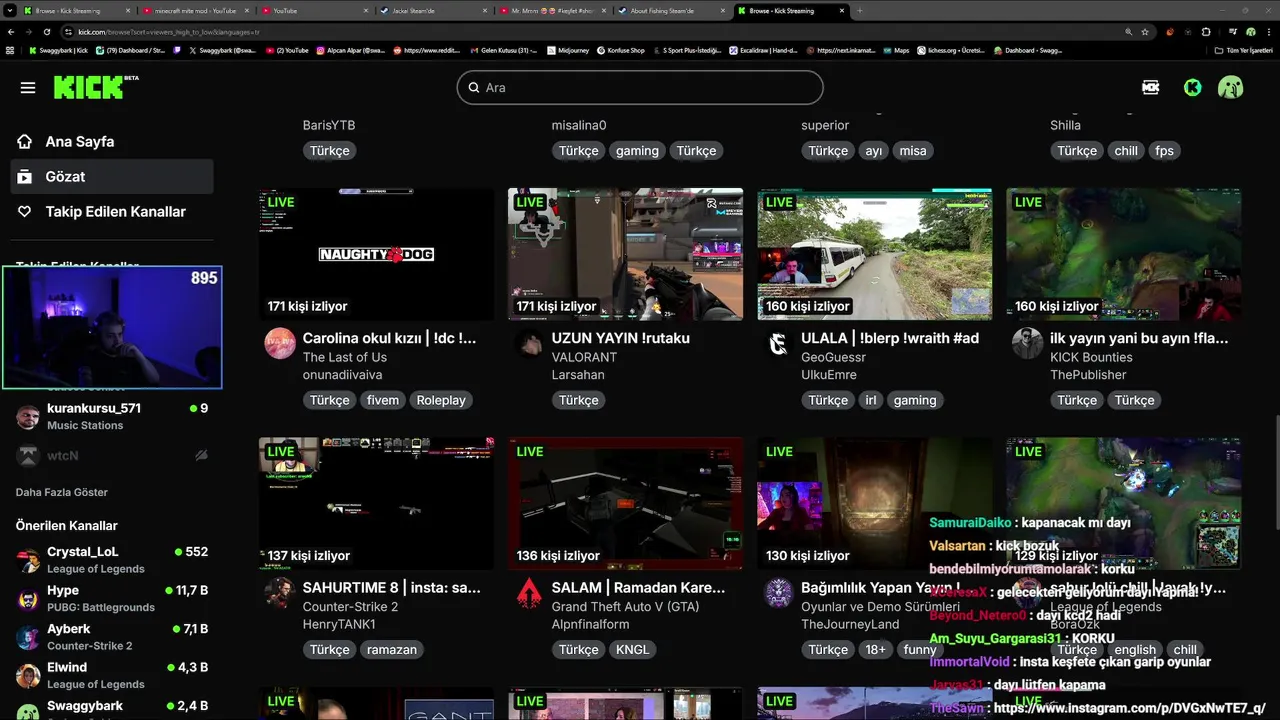Click the chill tag under Shilla
The image size is (1280, 720).
(x=1126, y=151)
